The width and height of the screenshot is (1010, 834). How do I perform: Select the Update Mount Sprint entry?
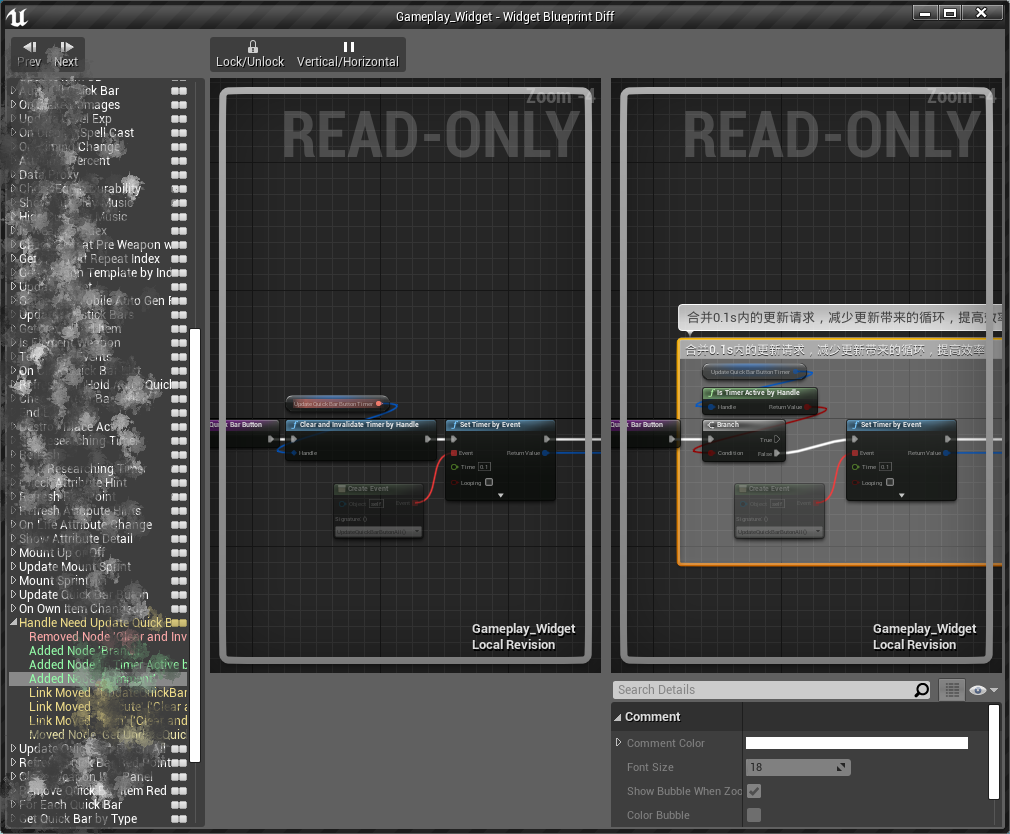75,567
